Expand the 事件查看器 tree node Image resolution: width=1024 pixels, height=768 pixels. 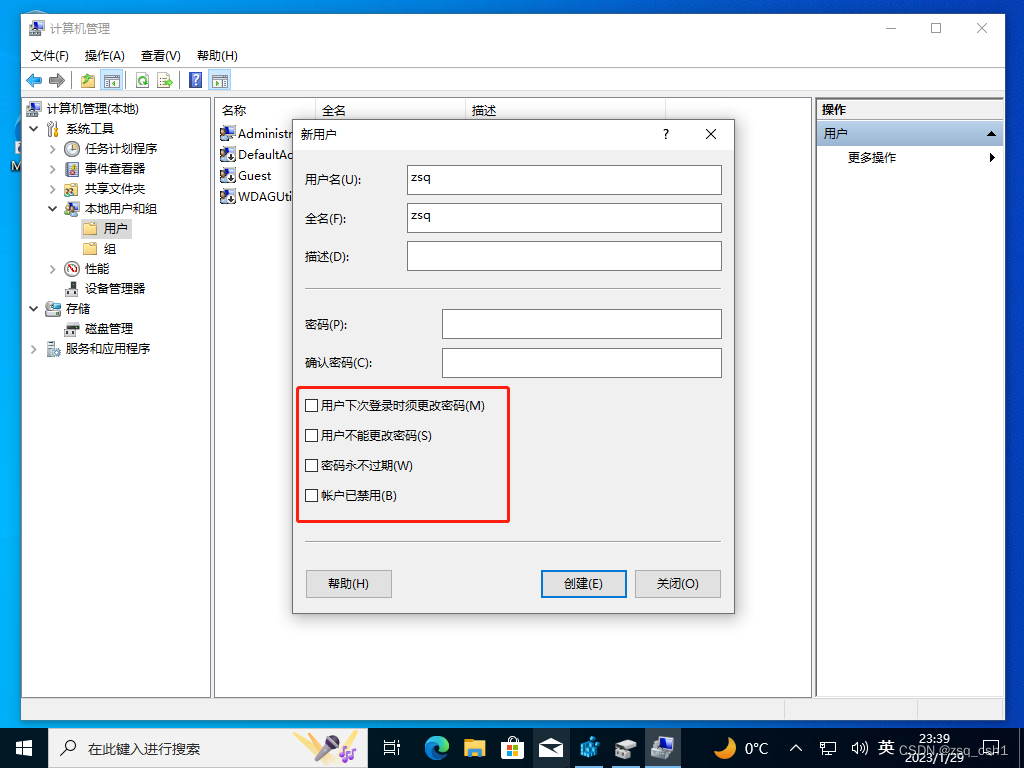click(53, 169)
